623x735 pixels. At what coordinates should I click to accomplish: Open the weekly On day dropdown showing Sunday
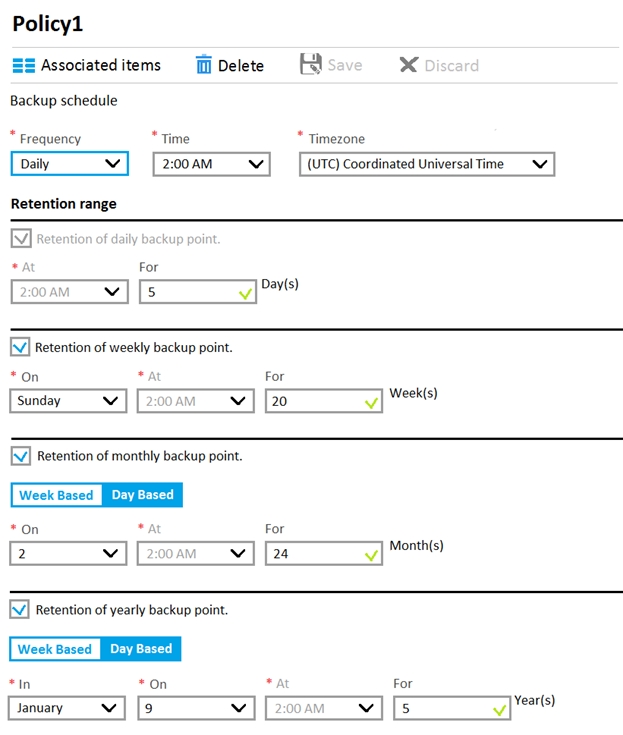(x=68, y=401)
